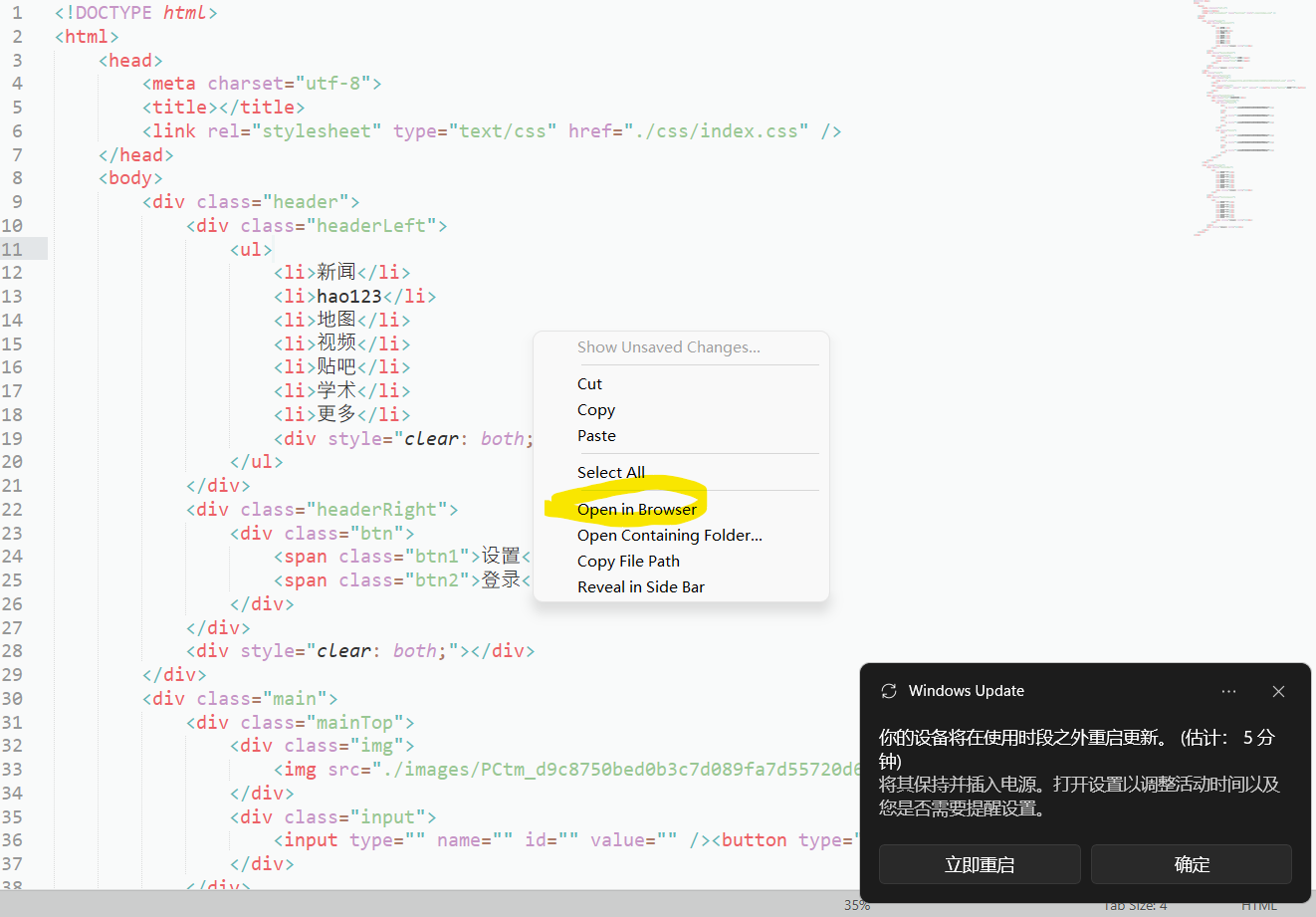Image resolution: width=1316 pixels, height=917 pixels.
Task: Dismiss the Windows Update notification with X
Action: [1278, 691]
